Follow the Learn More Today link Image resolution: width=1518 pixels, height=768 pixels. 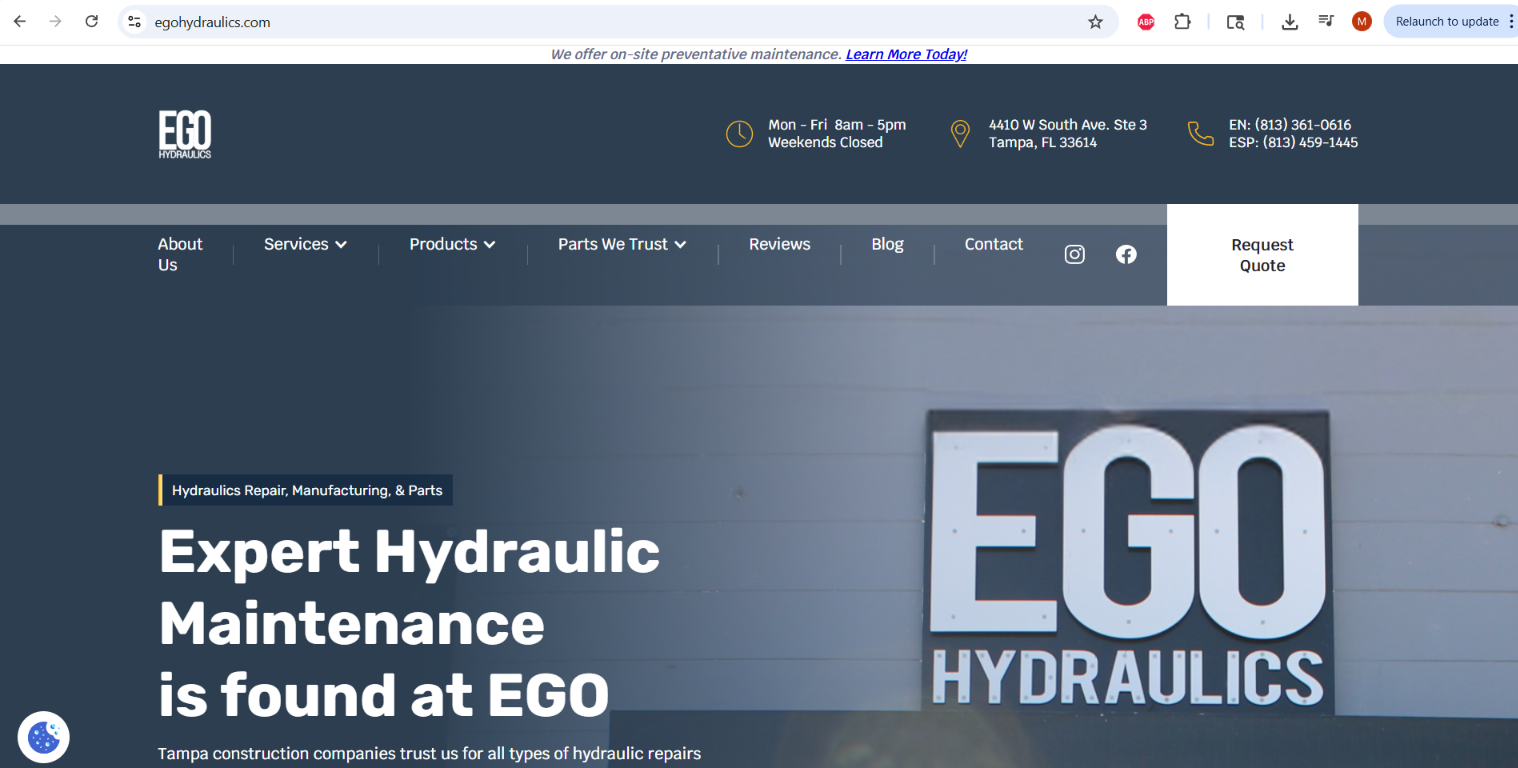coord(906,54)
